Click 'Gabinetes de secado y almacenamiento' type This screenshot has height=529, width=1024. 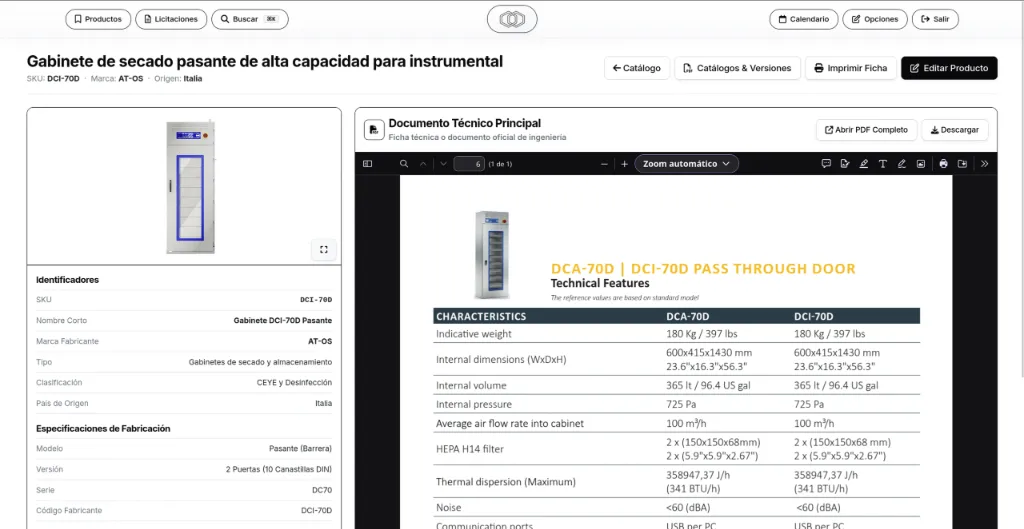tap(260, 362)
